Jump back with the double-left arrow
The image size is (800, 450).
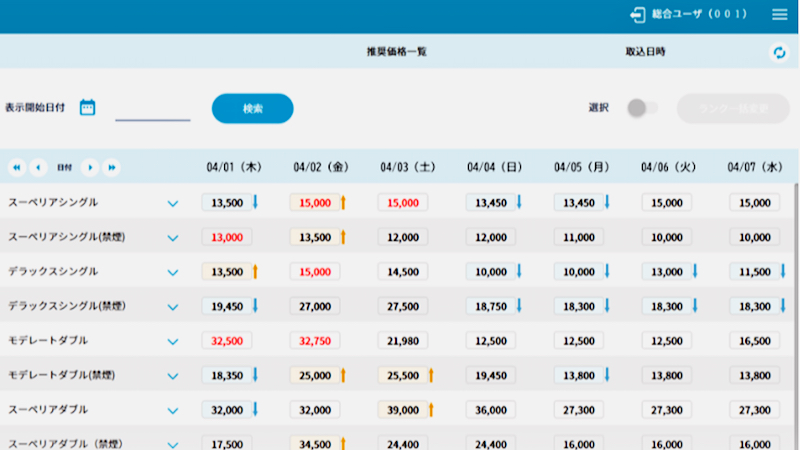(17, 167)
